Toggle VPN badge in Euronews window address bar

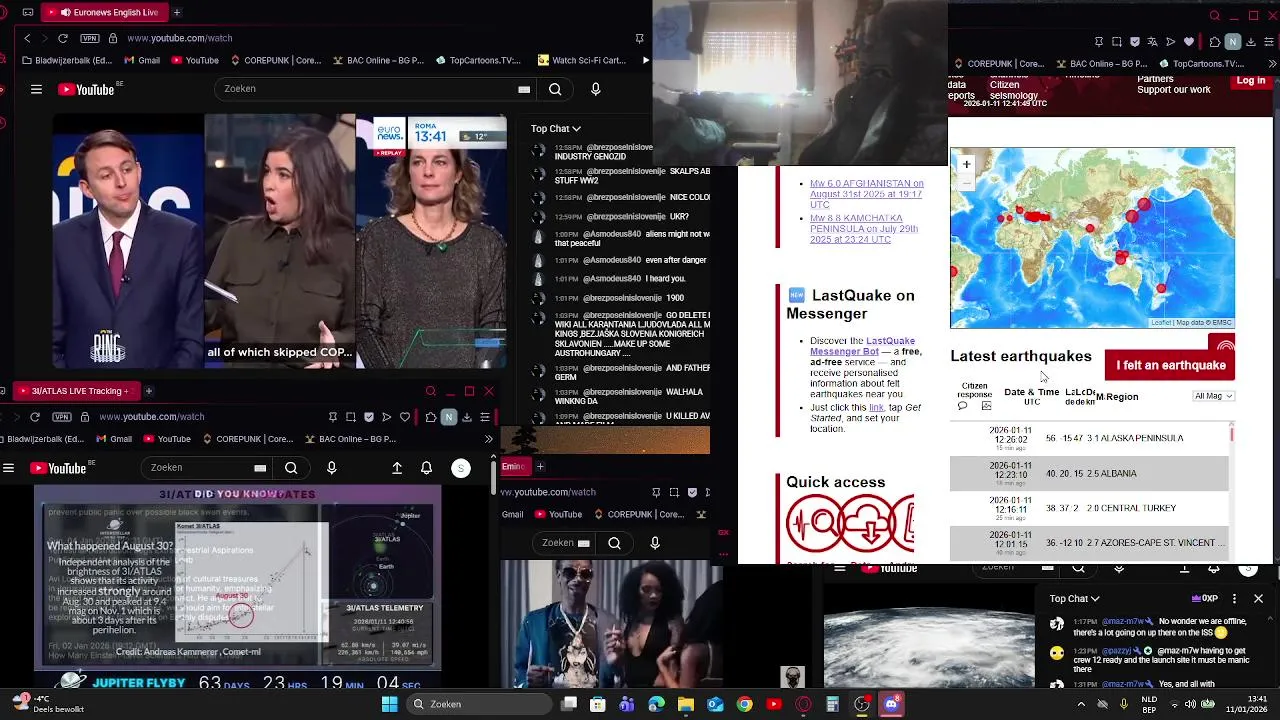click(x=90, y=38)
